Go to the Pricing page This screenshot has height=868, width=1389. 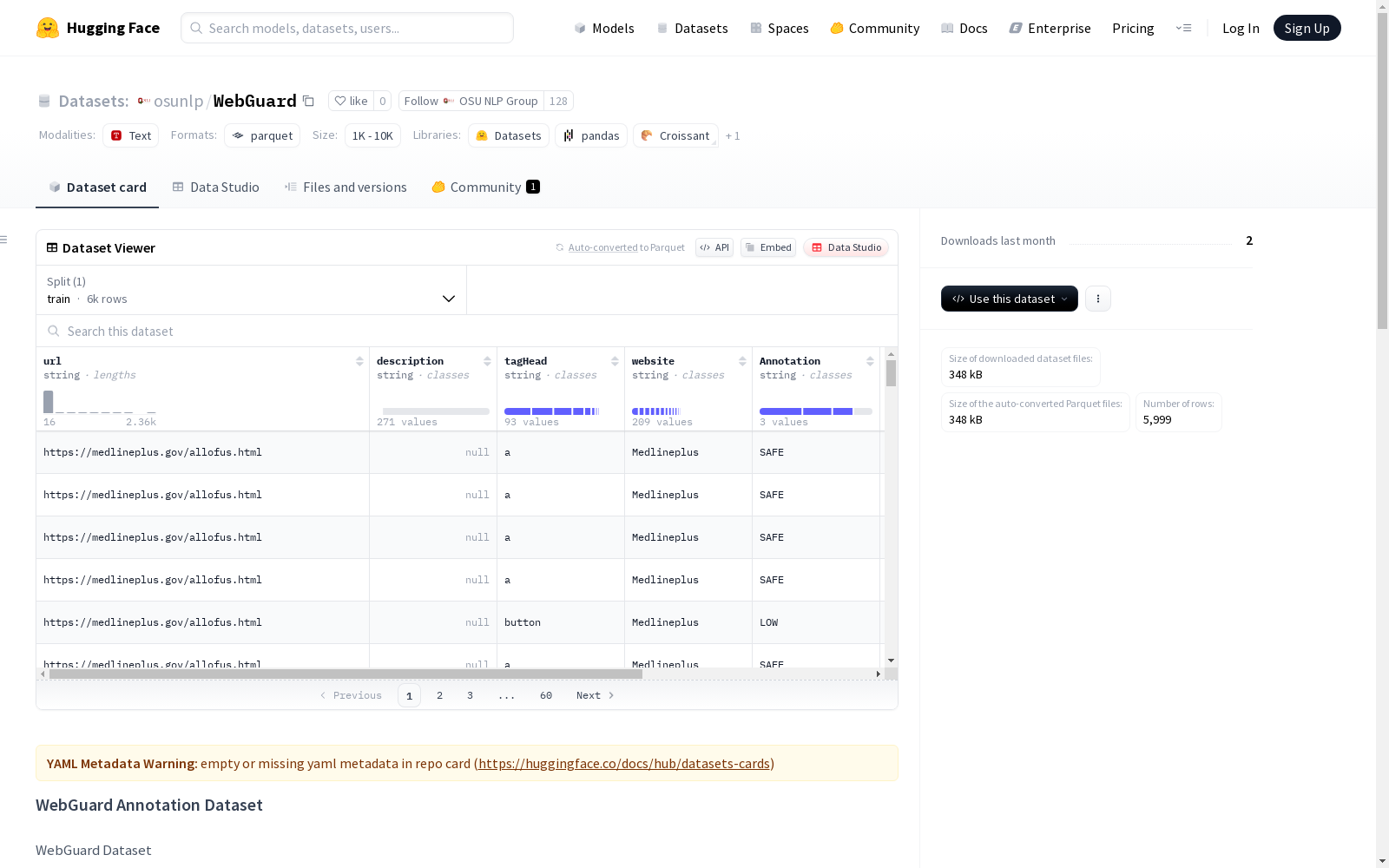(1133, 28)
